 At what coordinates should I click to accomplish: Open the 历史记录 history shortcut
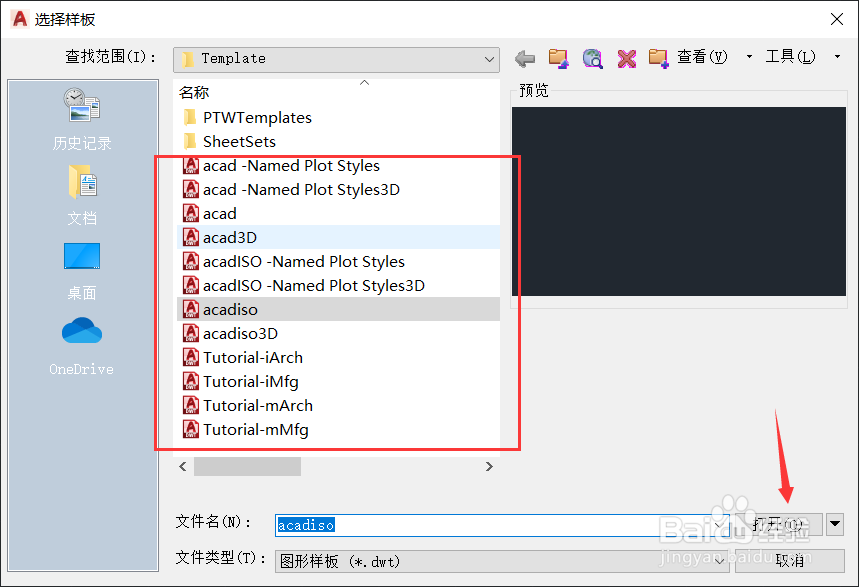tap(82, 119)
